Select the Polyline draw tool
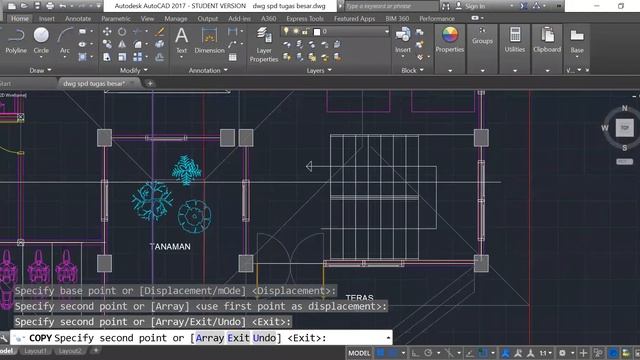The width and height of the screenshot is (640, 360). point(16,40)
